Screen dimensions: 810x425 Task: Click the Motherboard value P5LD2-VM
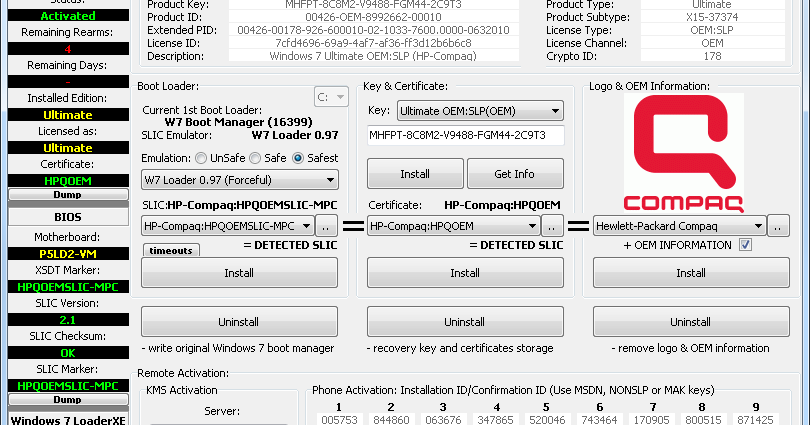[68, 254]
